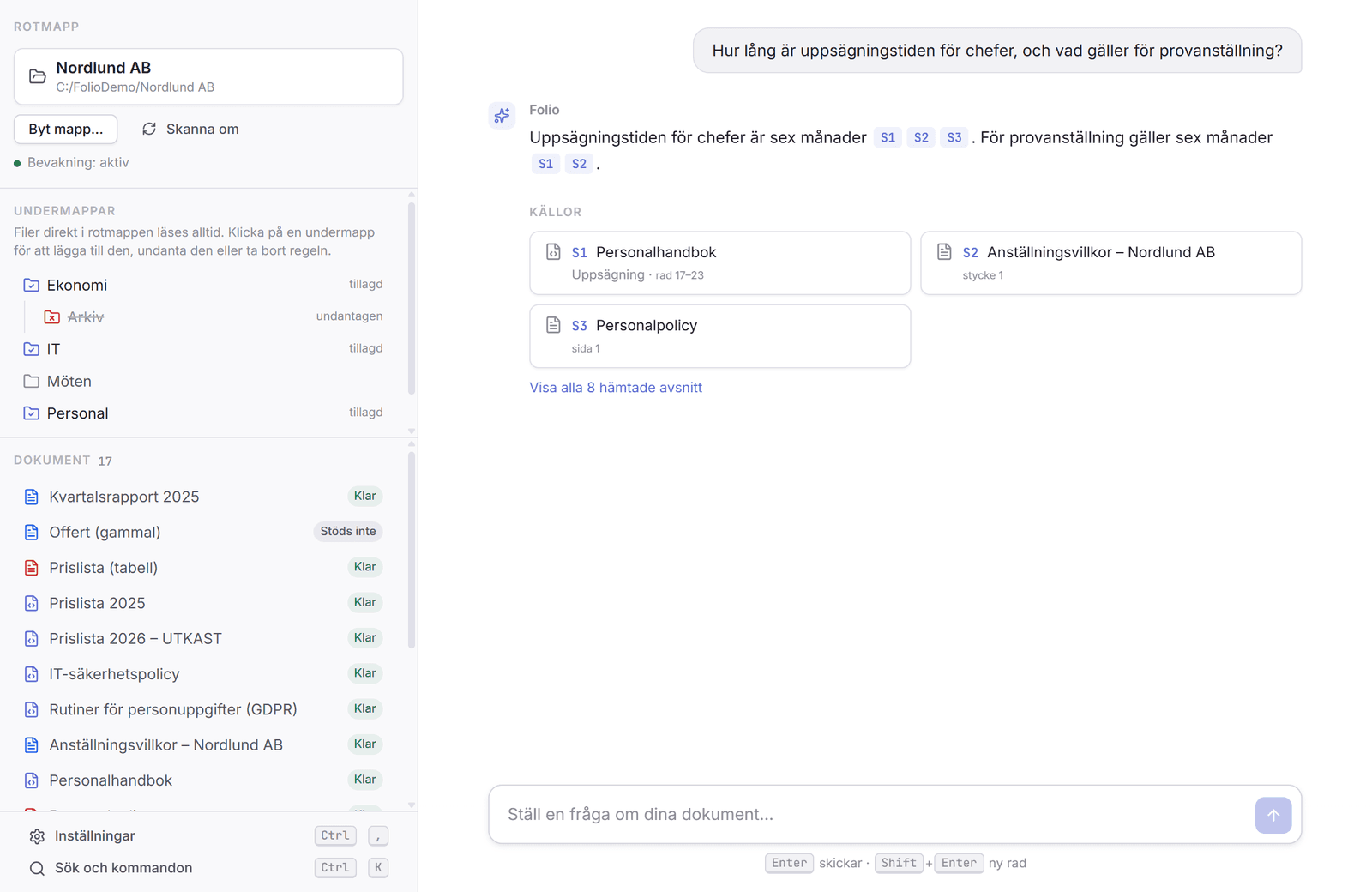Click the S3 citation chip in first sentence
1372x892 pixels.
954,137
